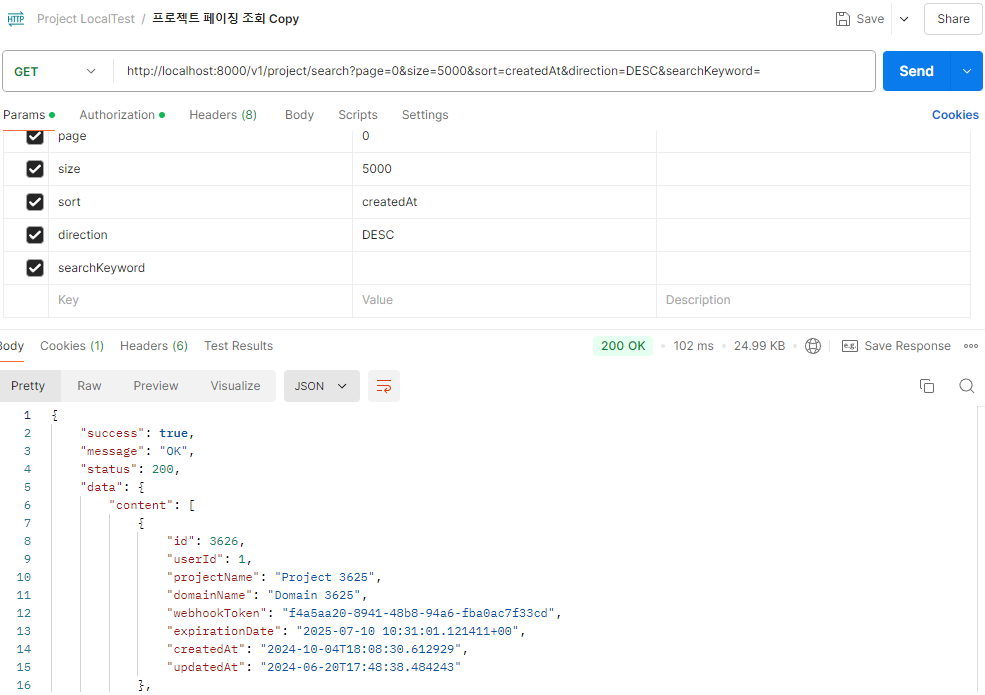Click the request URL input field
Screen dimensions: 985x695
click(x=494, y=71)
